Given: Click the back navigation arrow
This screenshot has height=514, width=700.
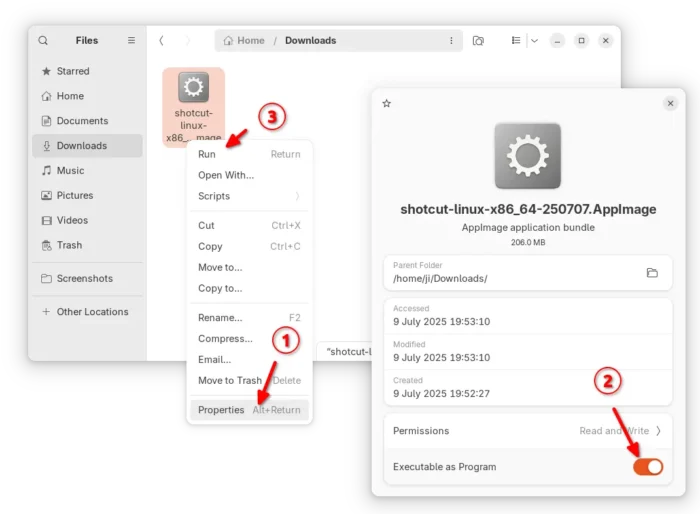Looking at the screenshot, I should coord(162,41).
